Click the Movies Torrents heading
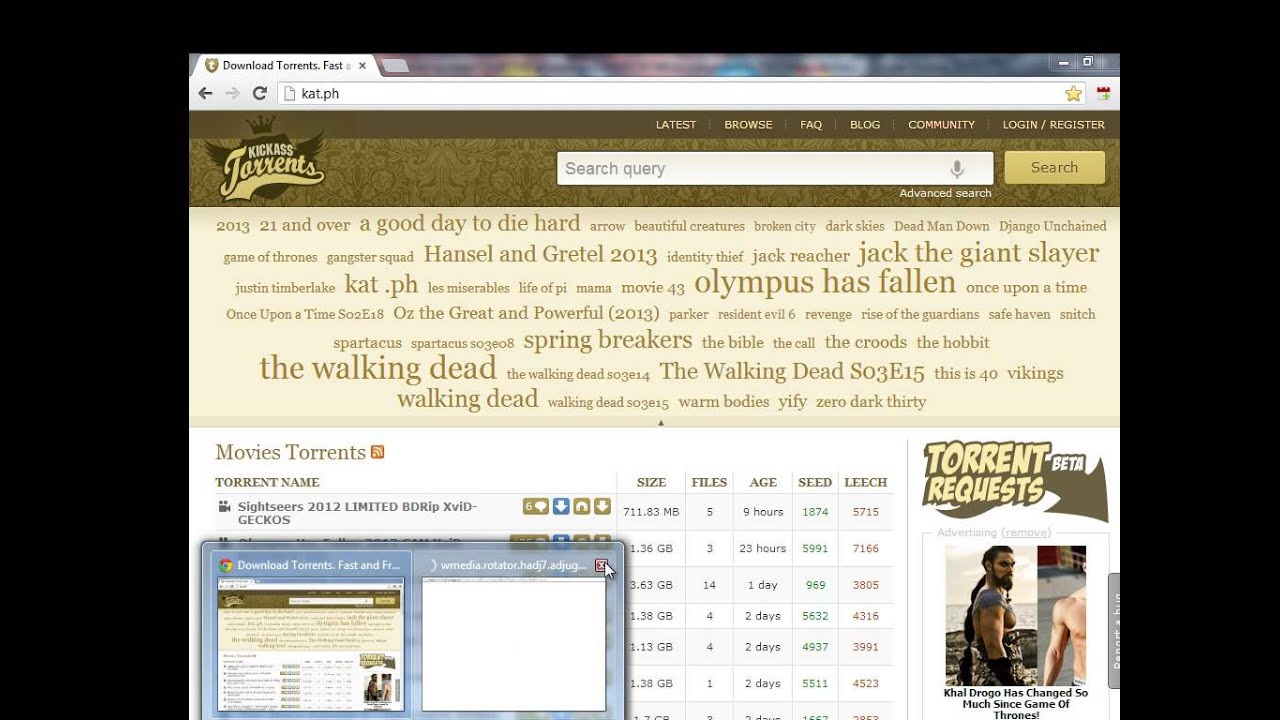The height and width of the screenshot is (720, 1280). pyautogui.click(x=290, y=452)
